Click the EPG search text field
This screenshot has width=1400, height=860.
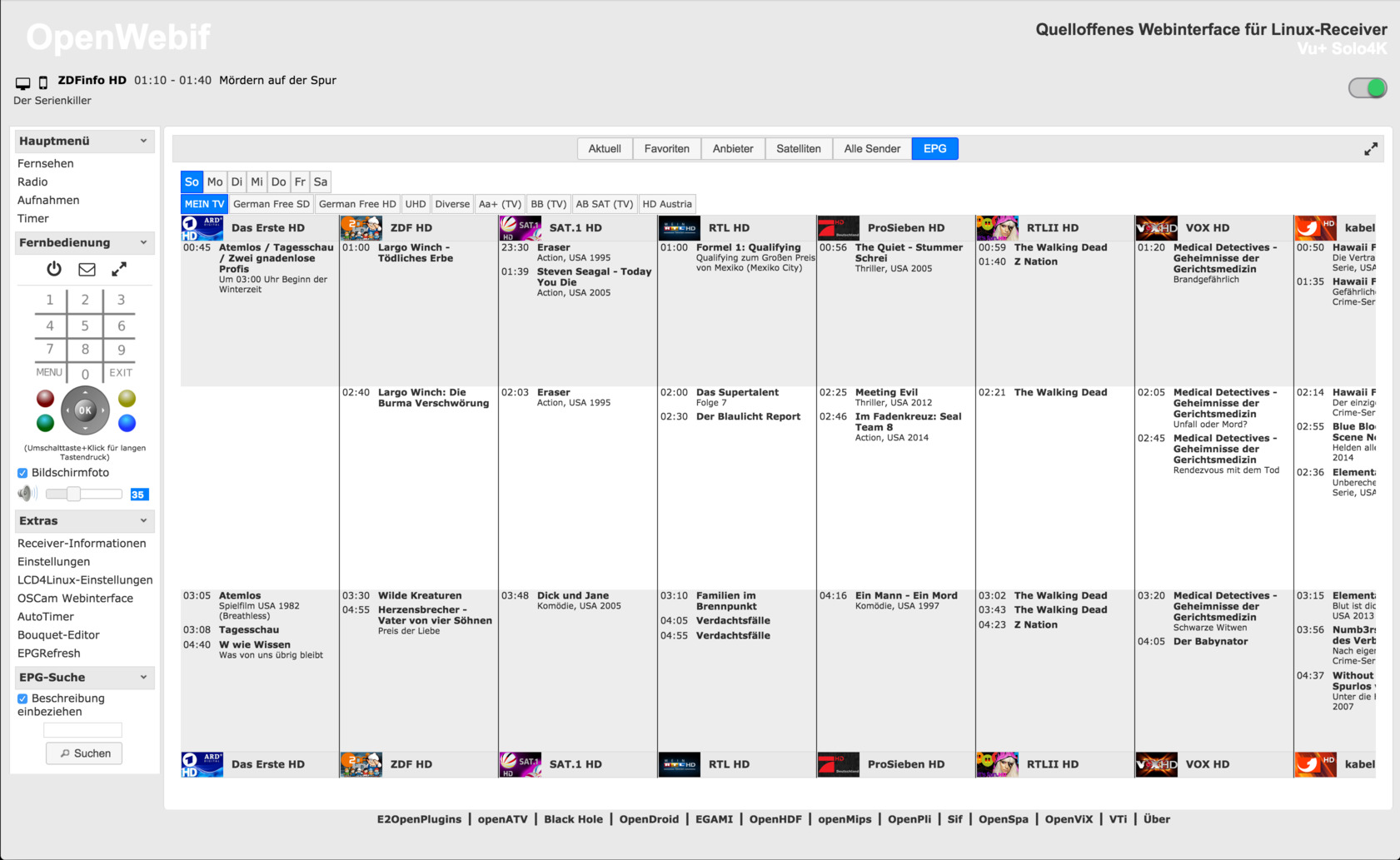point(82,730)
